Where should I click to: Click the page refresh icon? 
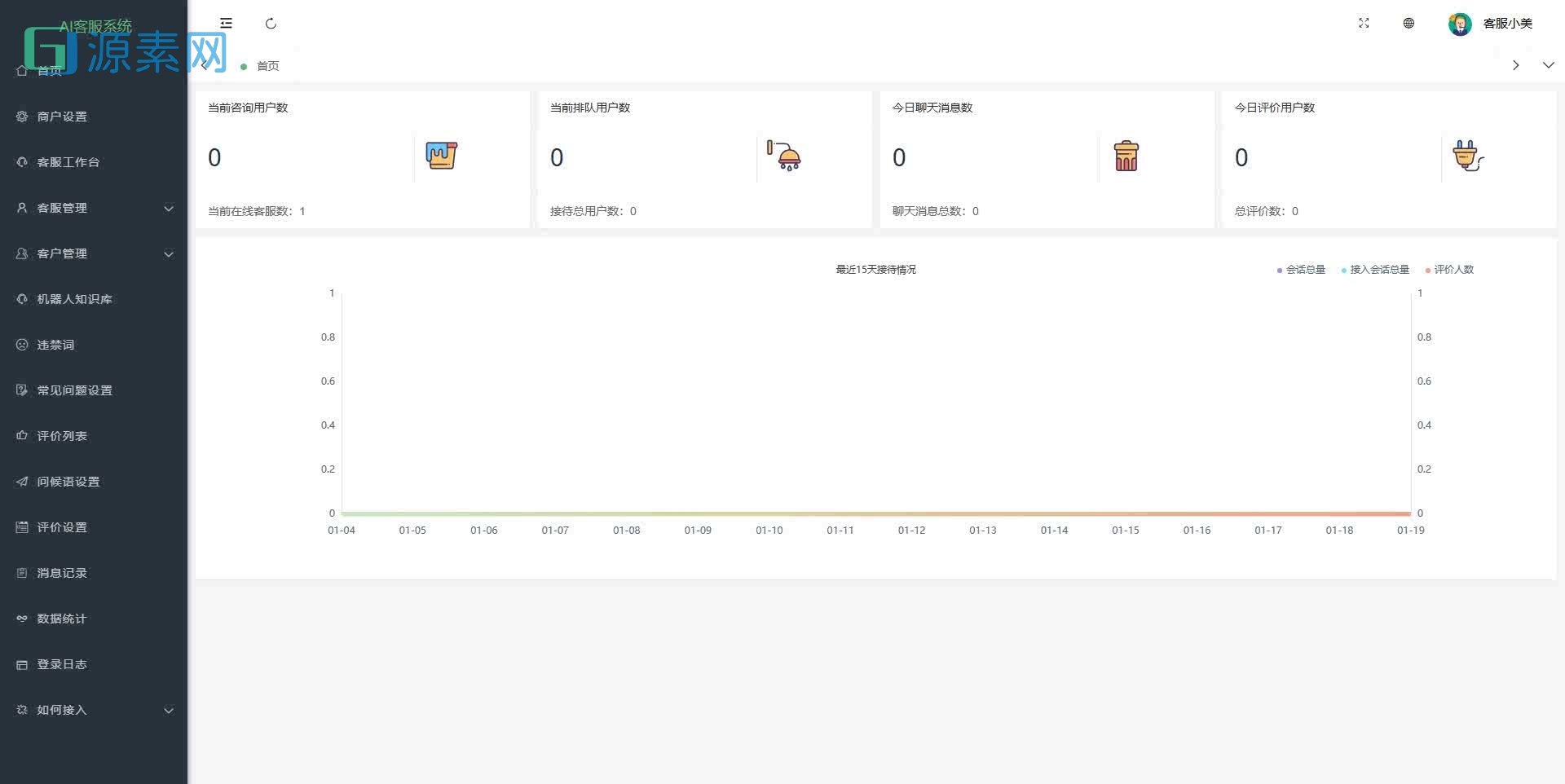click(x=271, y=24)
